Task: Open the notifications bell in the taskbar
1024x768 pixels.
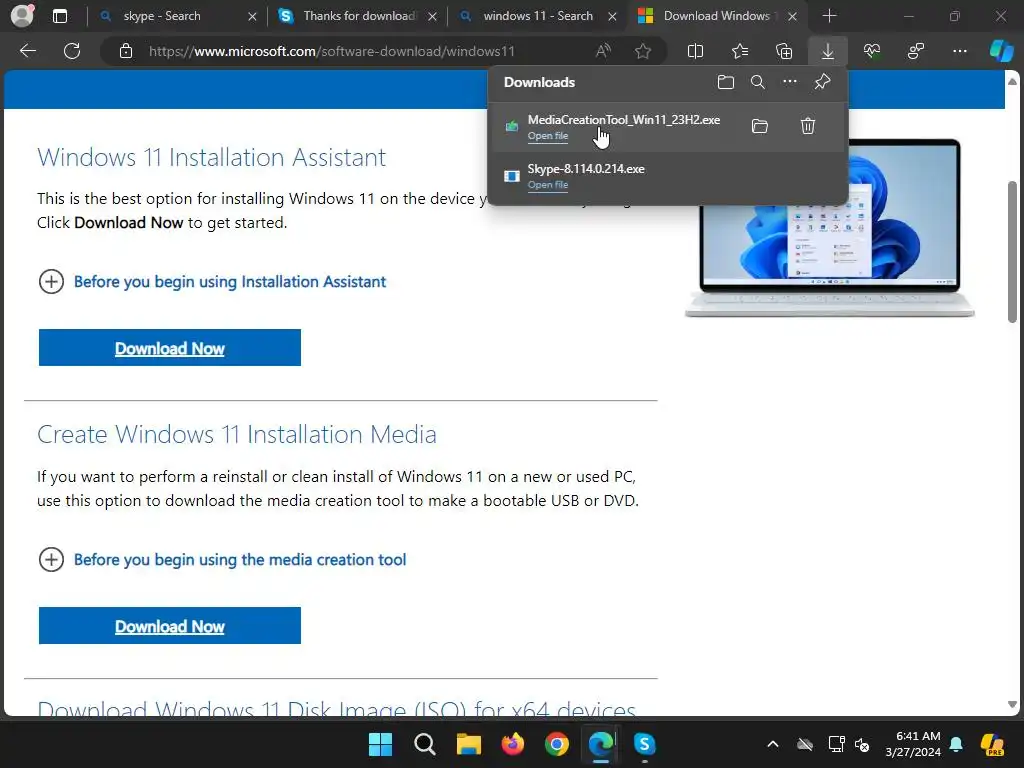Action: (956, 744)
